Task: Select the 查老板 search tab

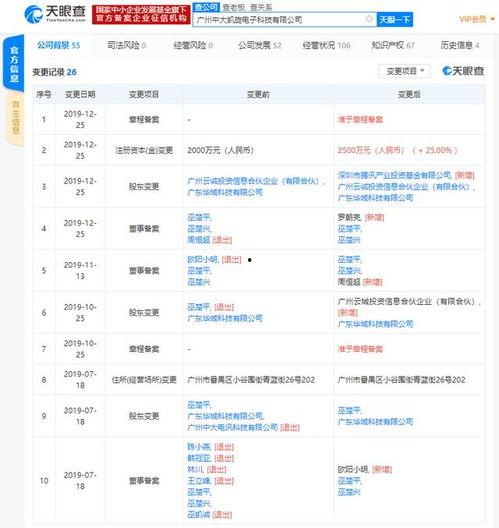Action: pyautogui.click(x=234, y=7)
